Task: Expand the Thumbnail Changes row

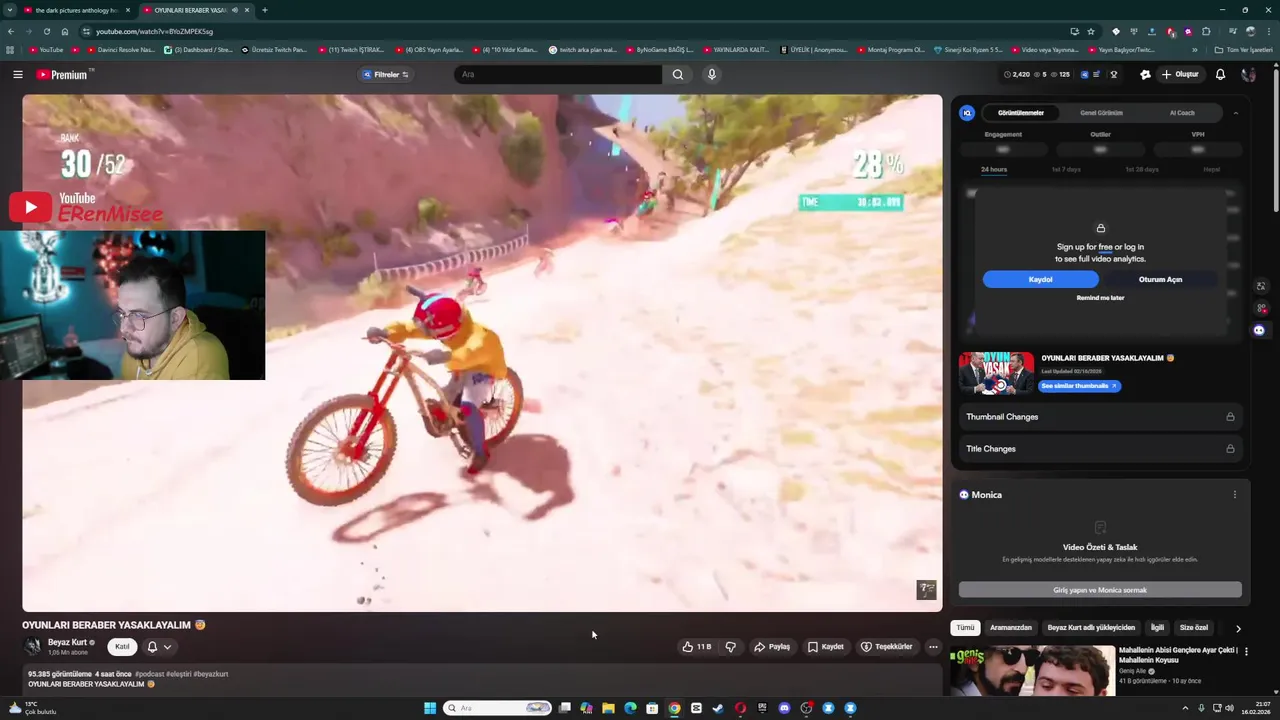Action: [1100, 417]
